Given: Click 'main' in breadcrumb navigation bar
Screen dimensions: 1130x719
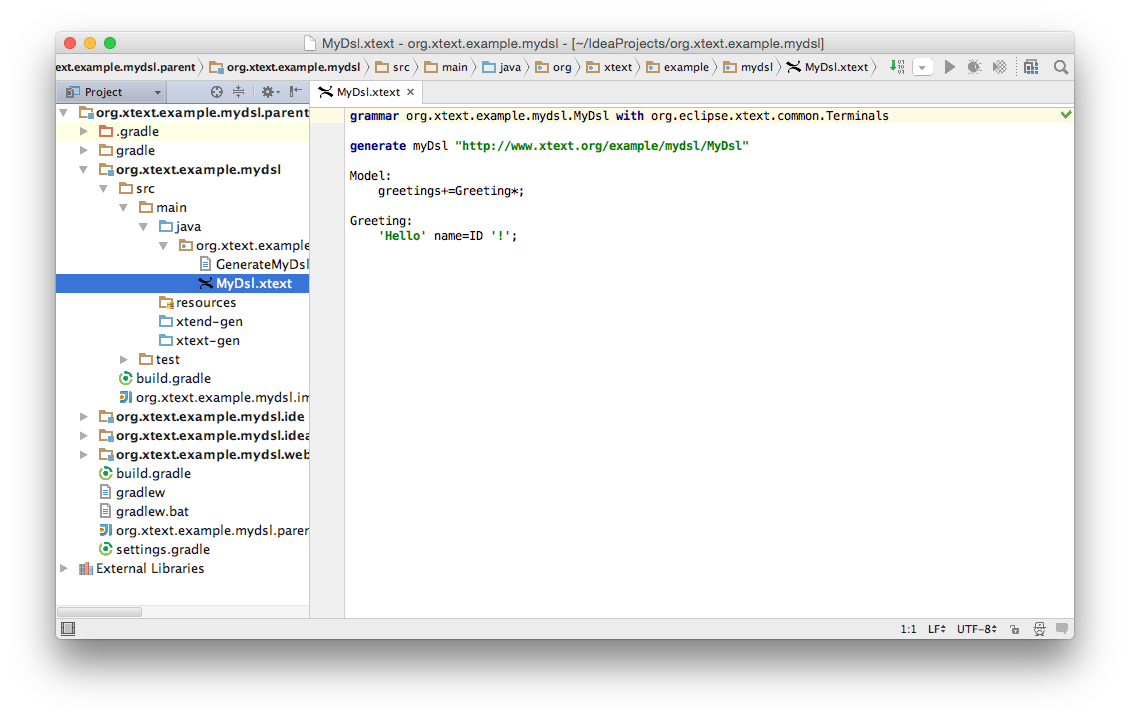Looking at the screenshot, I should [446, 67].
